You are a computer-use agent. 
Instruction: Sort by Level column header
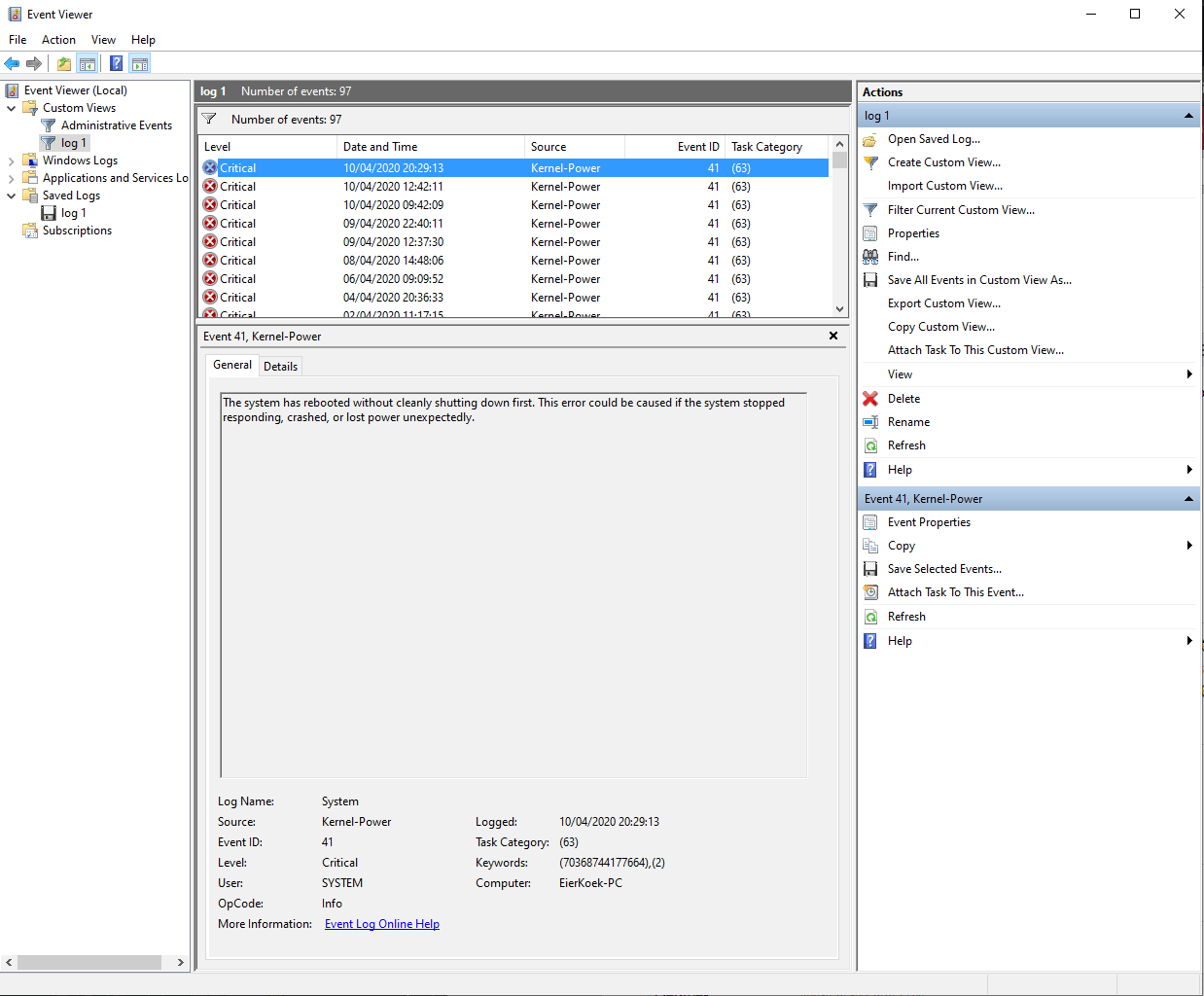(x=267, y=147)
